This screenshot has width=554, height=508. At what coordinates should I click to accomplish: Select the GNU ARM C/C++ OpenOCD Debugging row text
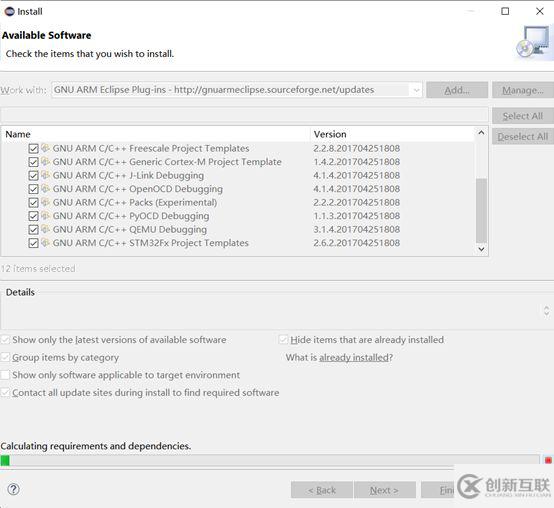[137, 189]
